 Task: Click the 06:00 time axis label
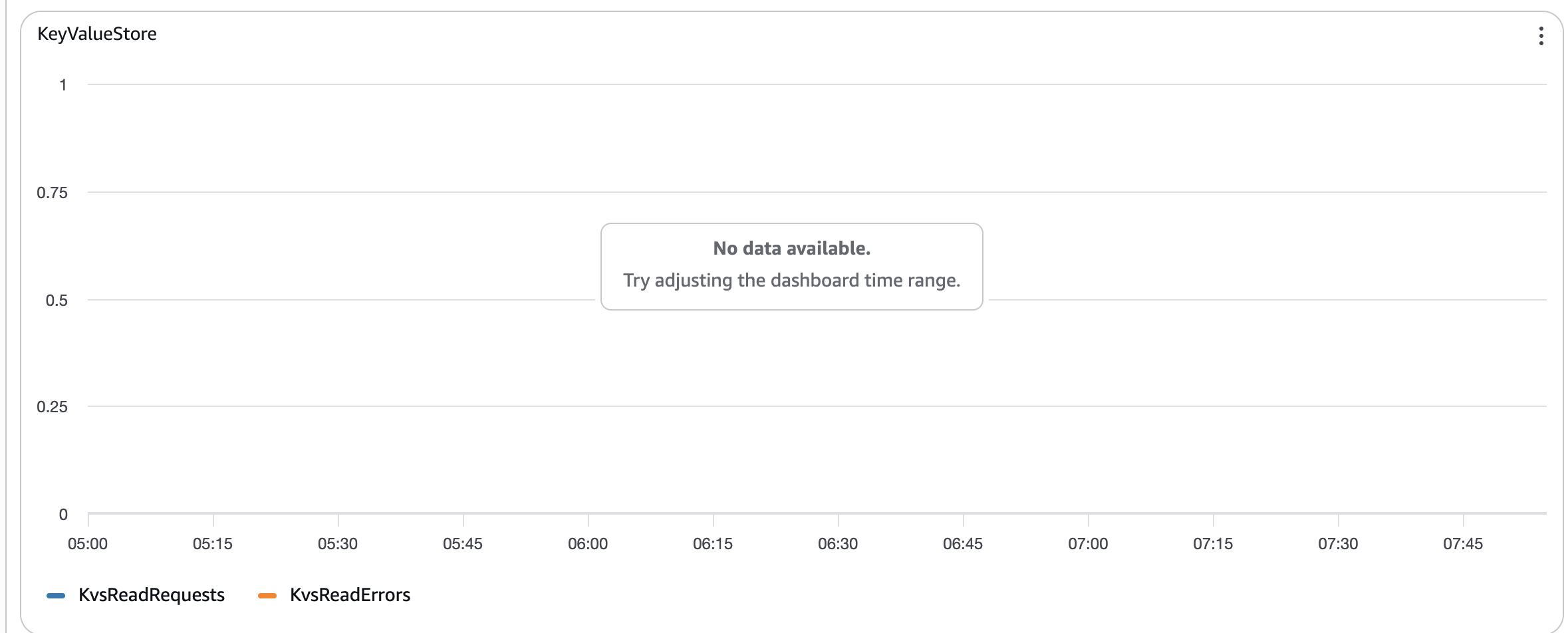(x=588, y=544)
